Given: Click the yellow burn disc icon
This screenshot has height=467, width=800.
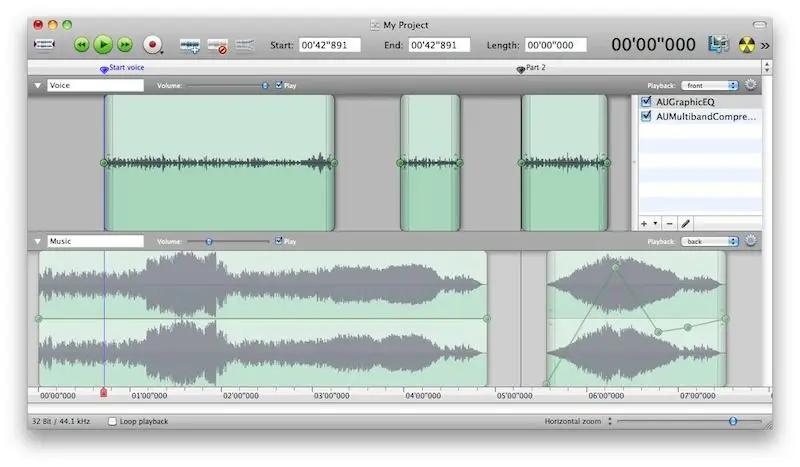Looking at the screenshot, I should coord(746,45).
